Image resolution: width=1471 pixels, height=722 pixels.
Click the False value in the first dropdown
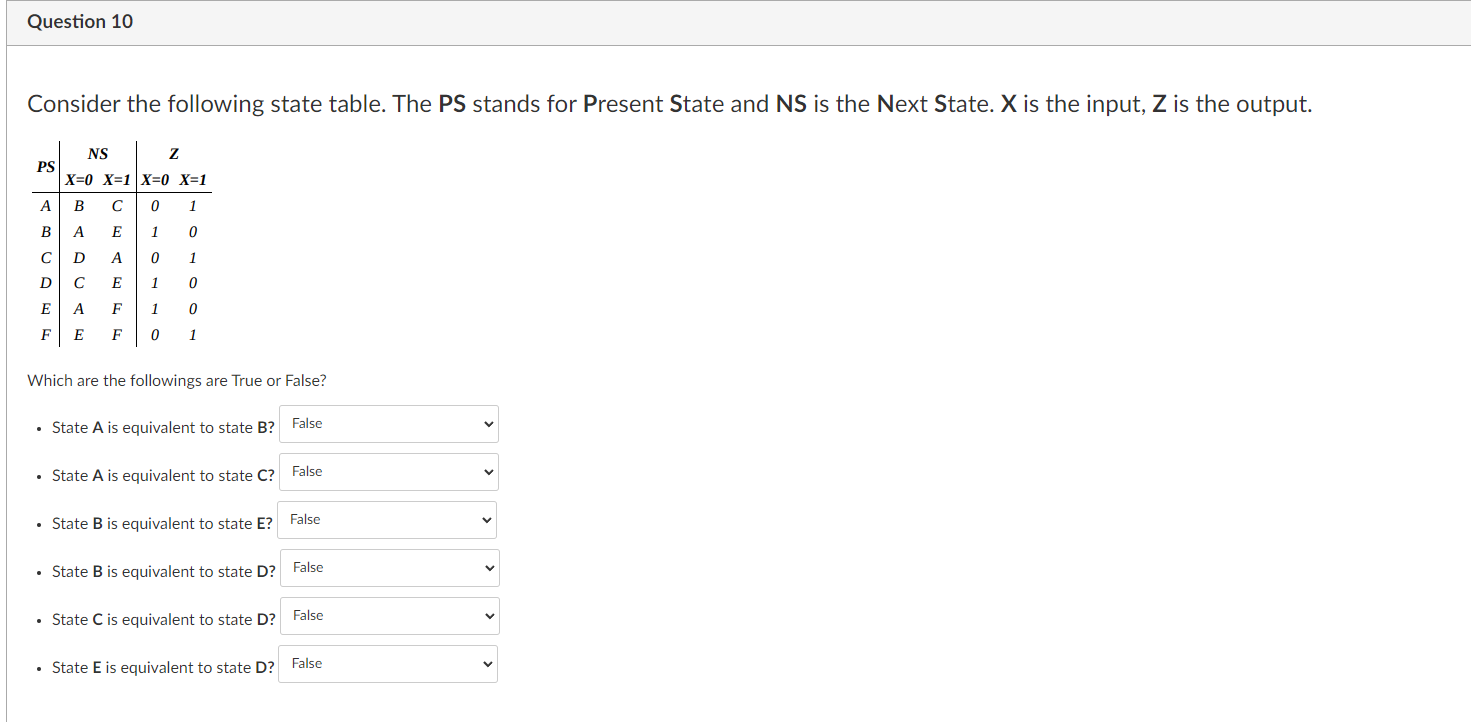[x=306, y=423]
